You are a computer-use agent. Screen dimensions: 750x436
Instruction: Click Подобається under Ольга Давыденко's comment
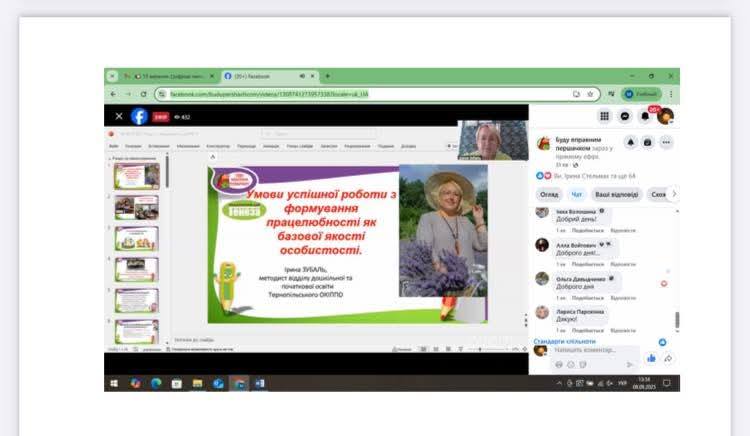582,297
